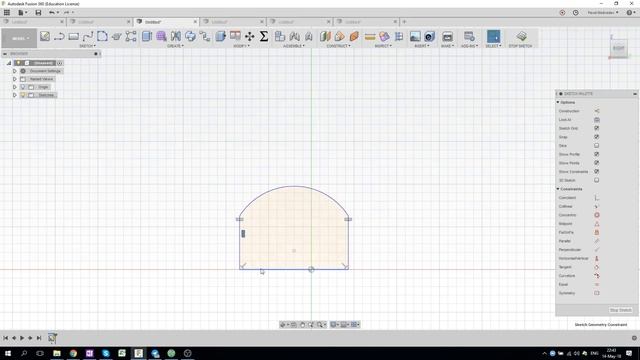Toggle the Show Profile checkbox
The width and height of the screenshot is (640, 360).
coord(596,154)
